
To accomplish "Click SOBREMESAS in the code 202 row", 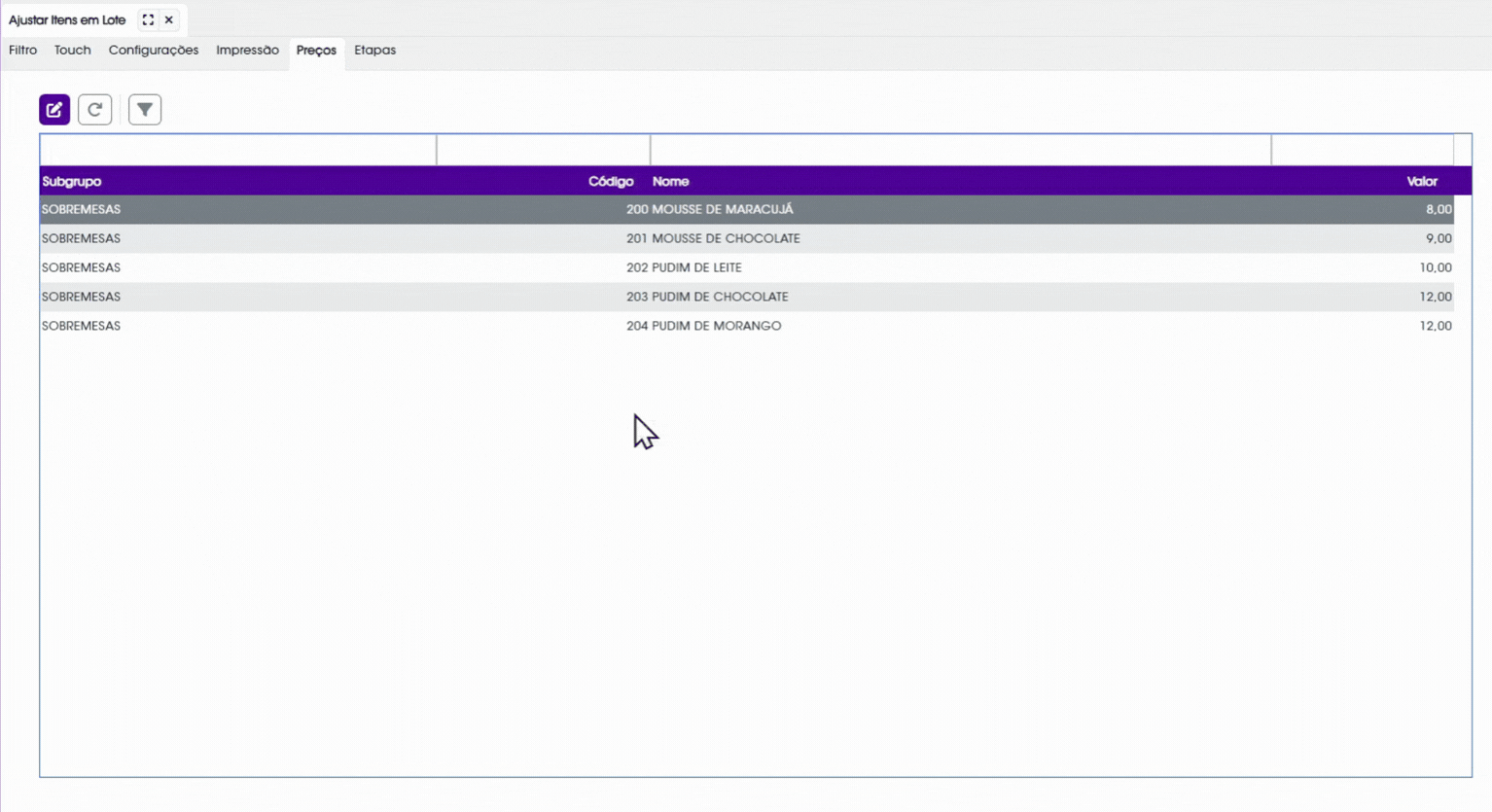I will (81, 267).
